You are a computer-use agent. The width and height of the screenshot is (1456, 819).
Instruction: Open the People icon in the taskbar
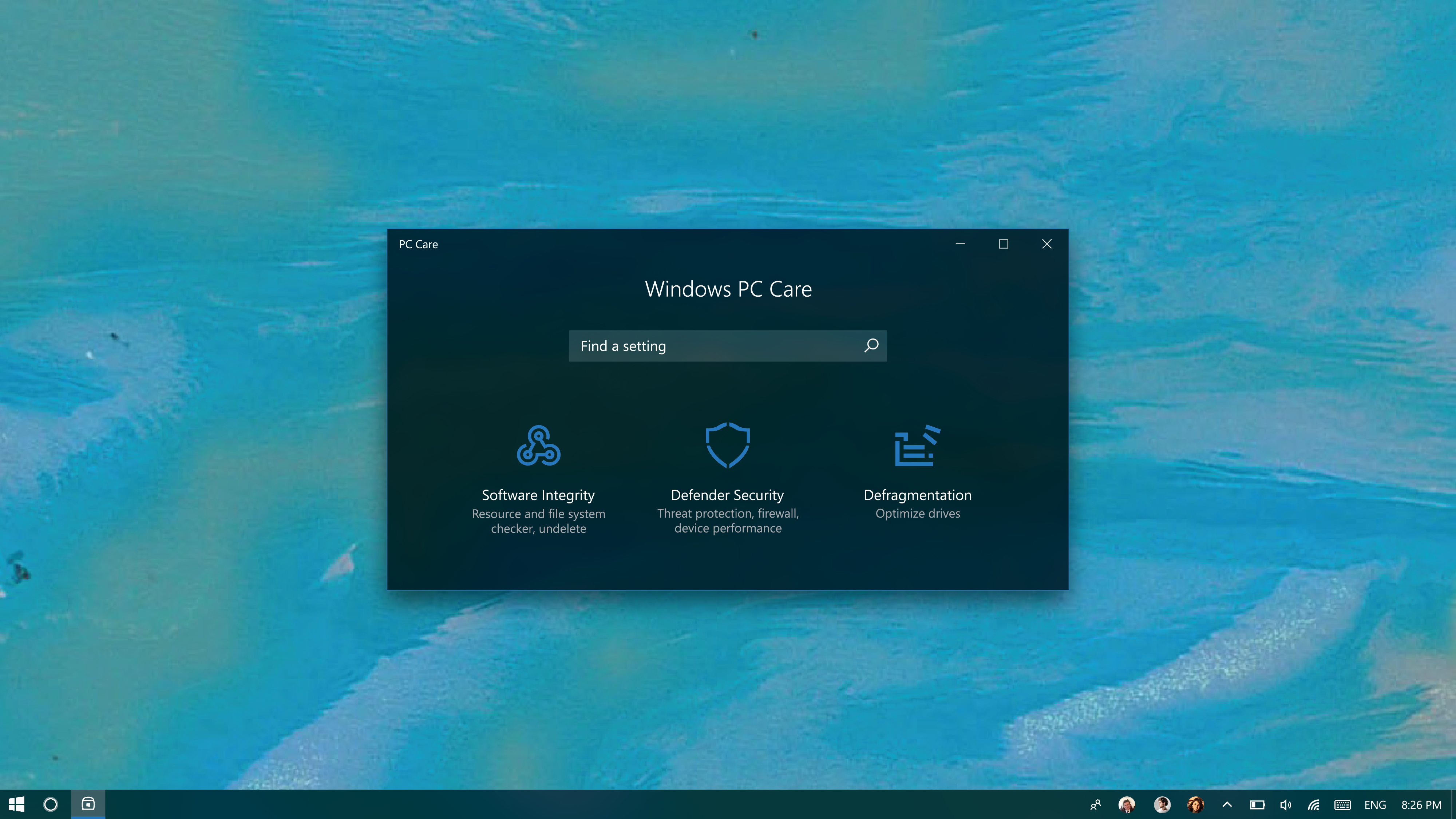click(x=1095, y=804)
